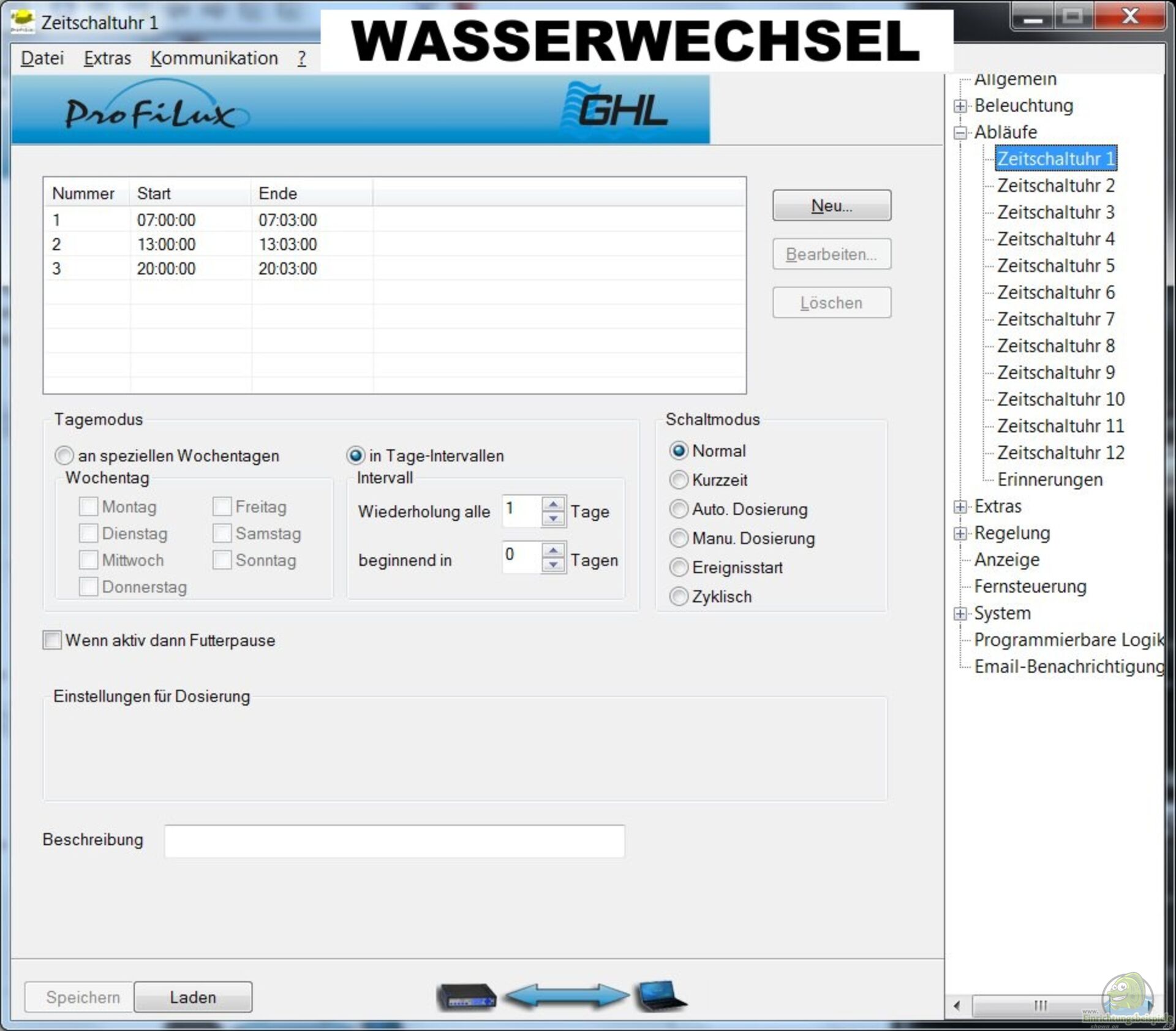Increase the Wiederholung alle Tage value
This screenshot has width=1176, height=1031.
pyautogui.click(x=553, y=505)
